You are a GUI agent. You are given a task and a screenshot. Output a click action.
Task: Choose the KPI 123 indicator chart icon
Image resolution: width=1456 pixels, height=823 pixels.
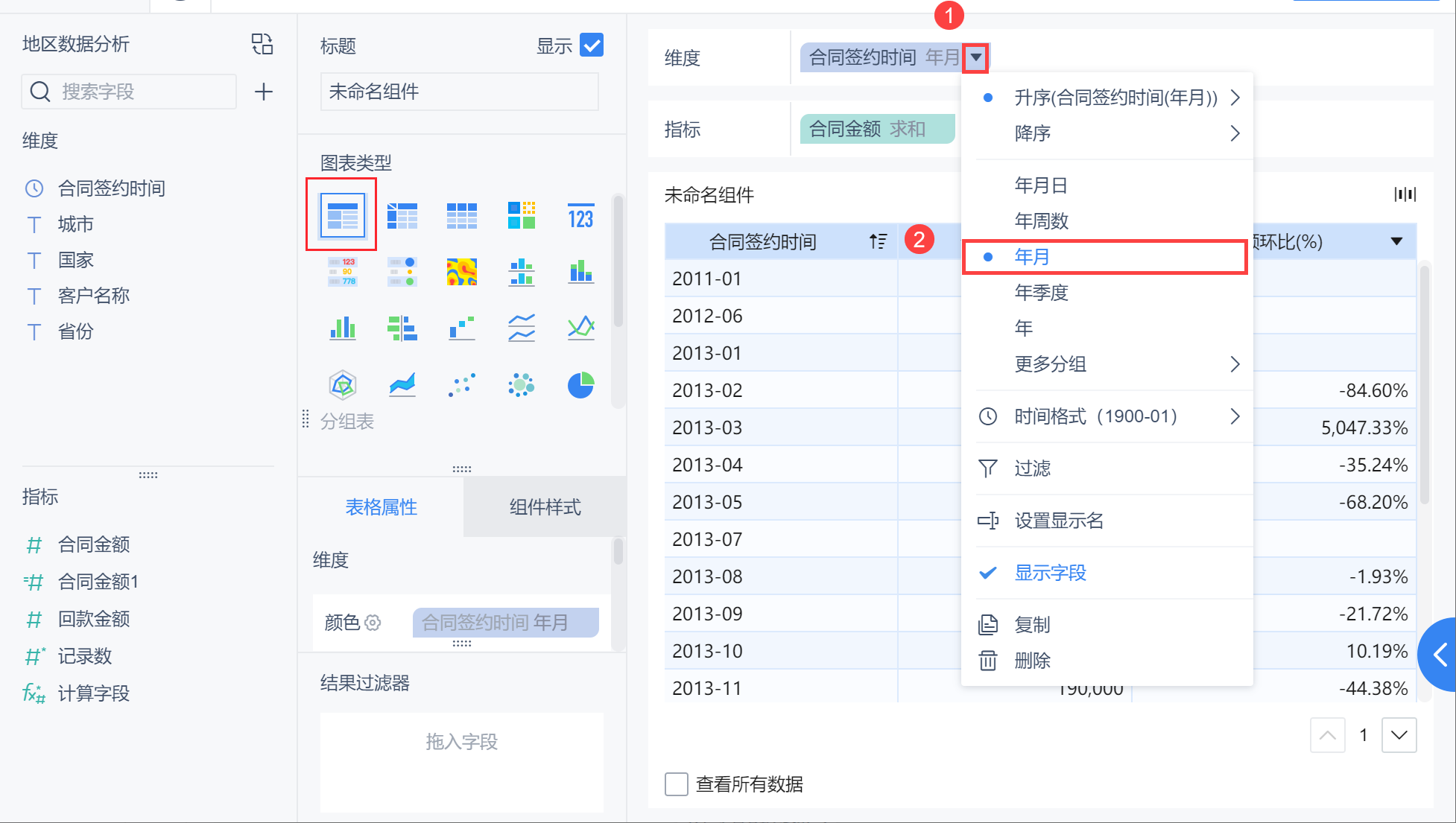pyautogui.click(x=580, y=217)
